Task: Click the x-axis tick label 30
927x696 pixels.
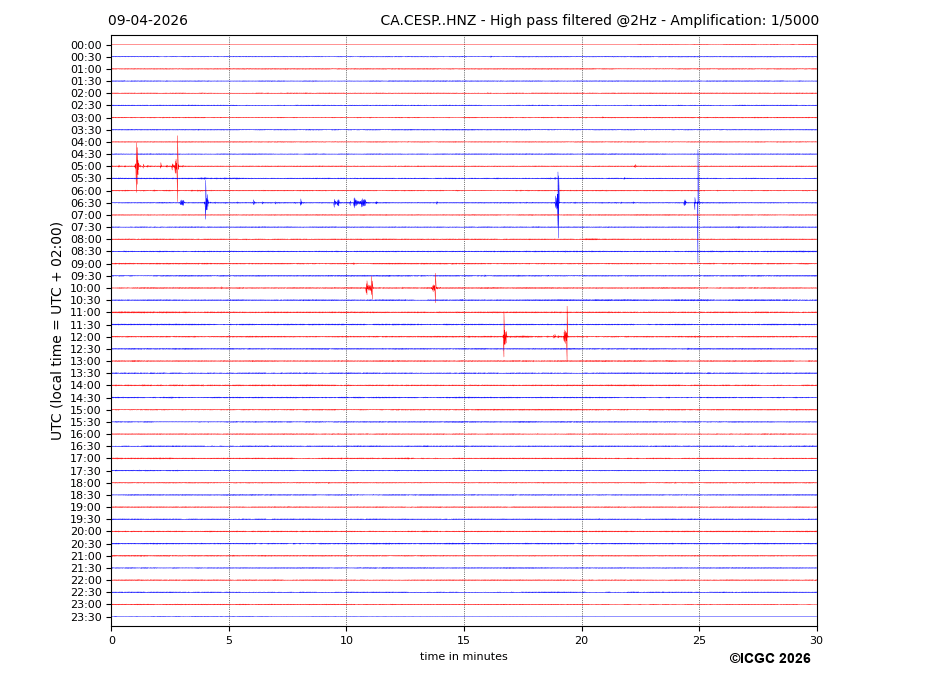Action: click(x=816, y=640)
